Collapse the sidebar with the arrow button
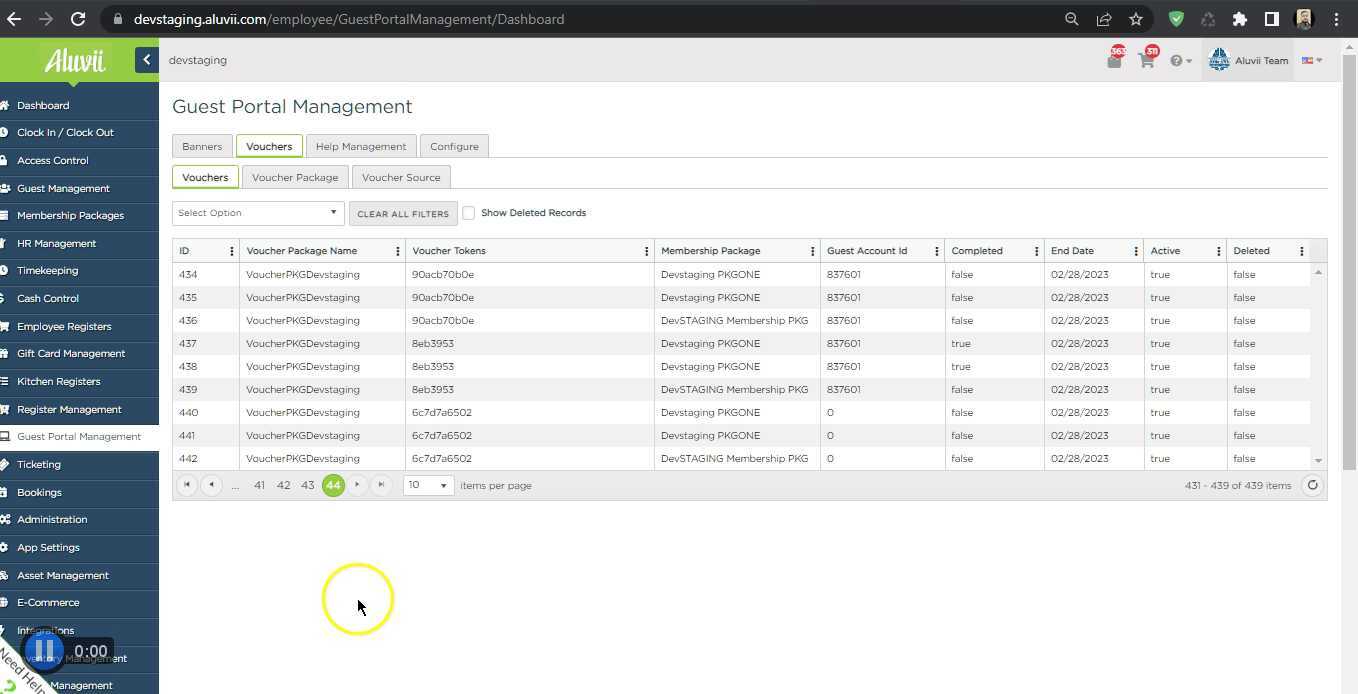The image size is (1358, 694). (146, 60)
